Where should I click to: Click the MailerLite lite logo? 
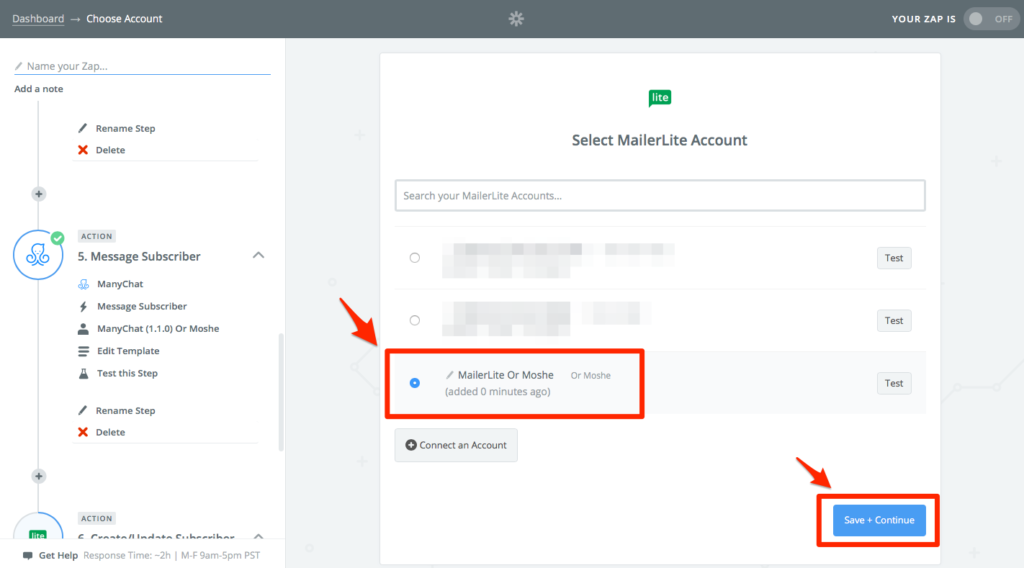tap(660, 98)
